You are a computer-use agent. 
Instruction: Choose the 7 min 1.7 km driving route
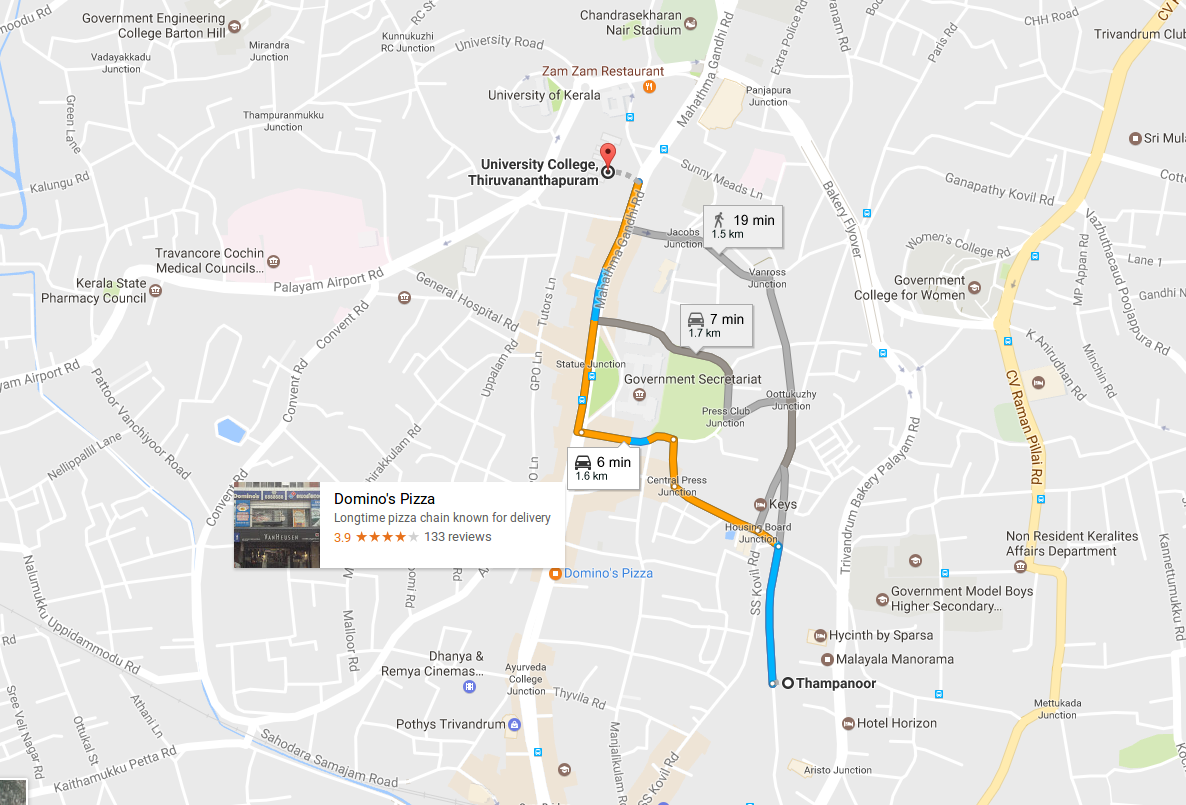click(716, 325)
